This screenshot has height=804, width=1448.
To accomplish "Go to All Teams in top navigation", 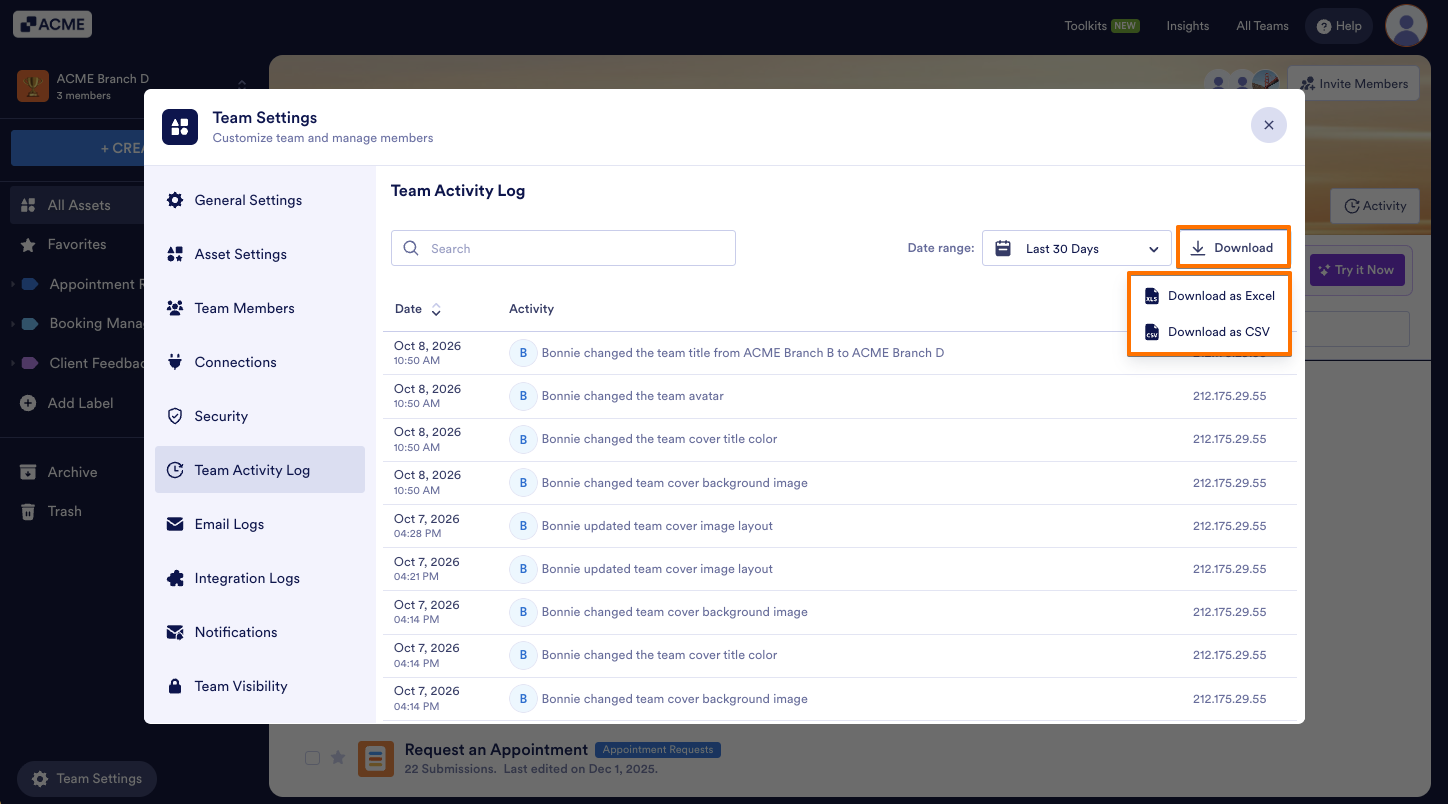I will pos(1262,26).
